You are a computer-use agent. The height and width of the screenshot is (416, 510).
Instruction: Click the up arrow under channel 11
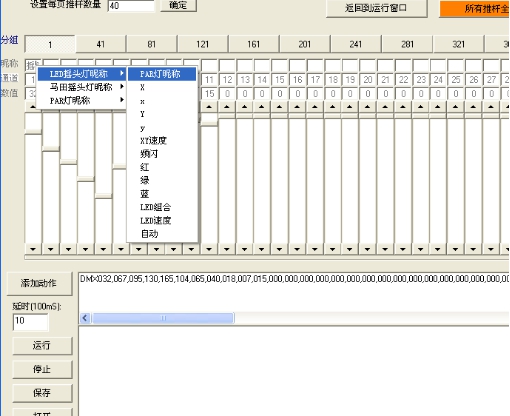[x=209, y=107]
